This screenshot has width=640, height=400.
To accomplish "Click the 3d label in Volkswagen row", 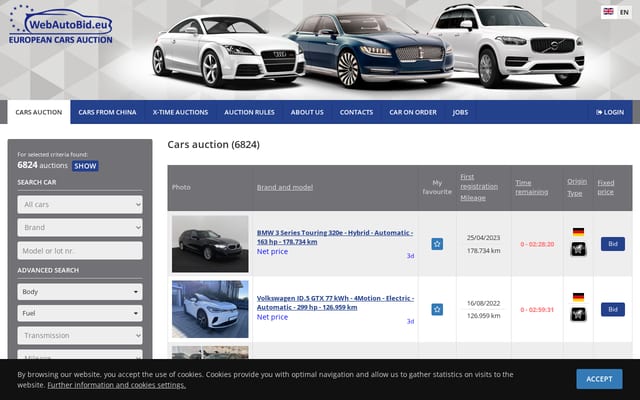I will click(410, 321).
